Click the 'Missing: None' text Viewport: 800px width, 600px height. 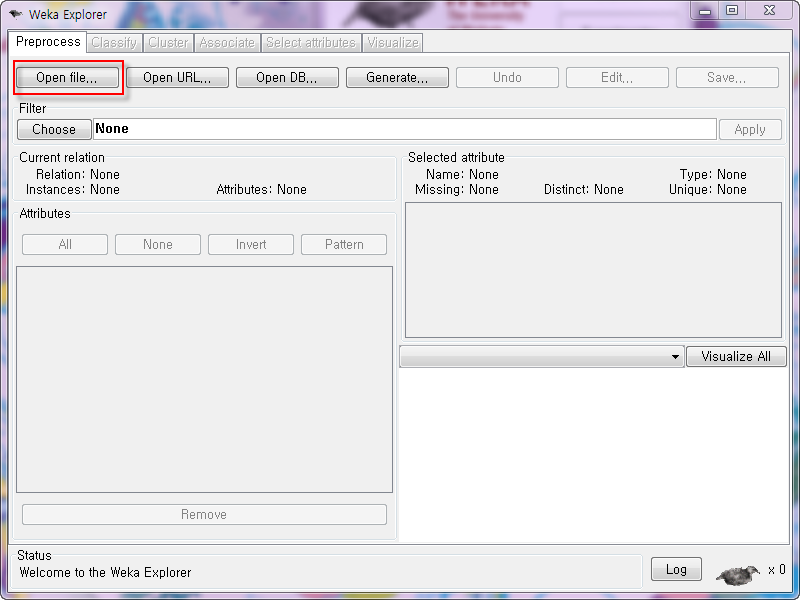point(457,190)
